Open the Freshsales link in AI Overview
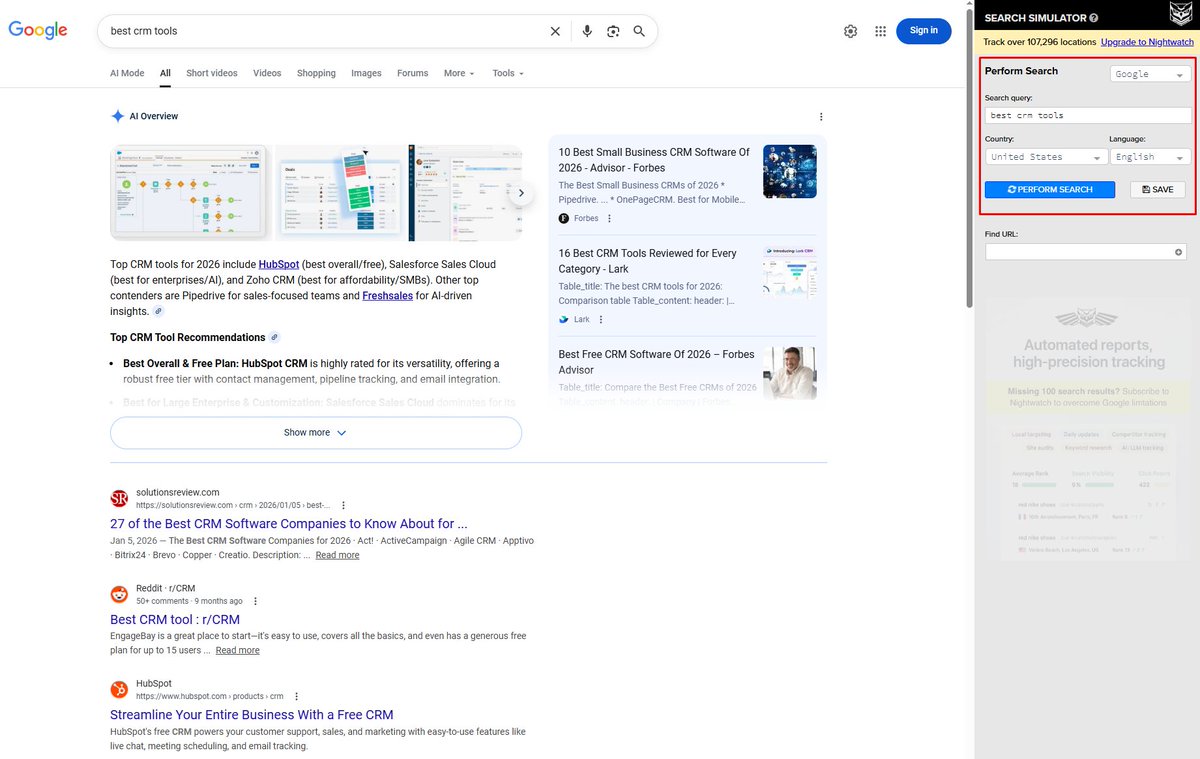The width and height of the screenshot is (1200, 759). [387, 296]
